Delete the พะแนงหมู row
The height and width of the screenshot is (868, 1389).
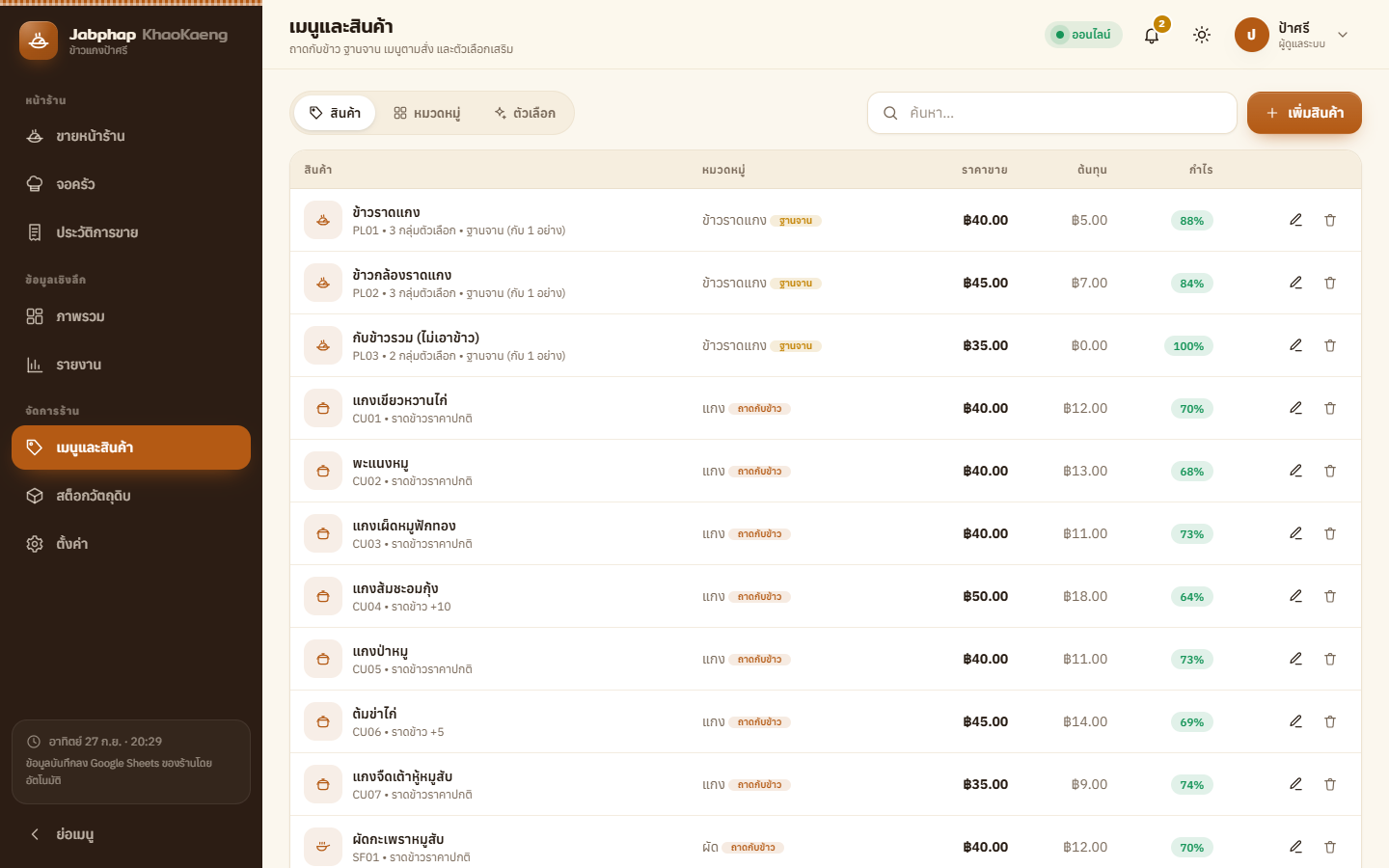(x=1330, y=471)
